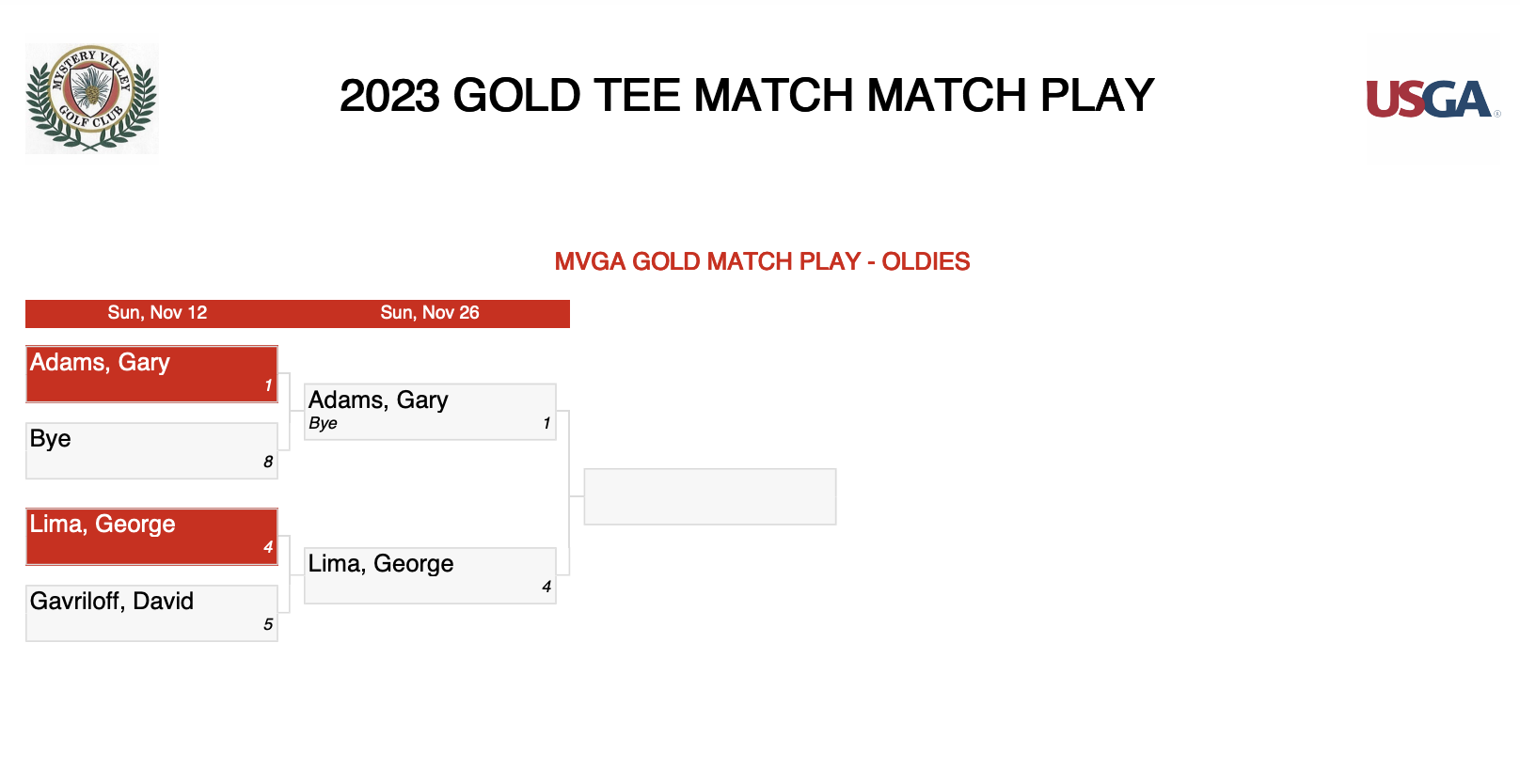This screenshot has height=784, width=1520.
Task: Open Adams, Gary's second round match box
Action: (430, 412)
